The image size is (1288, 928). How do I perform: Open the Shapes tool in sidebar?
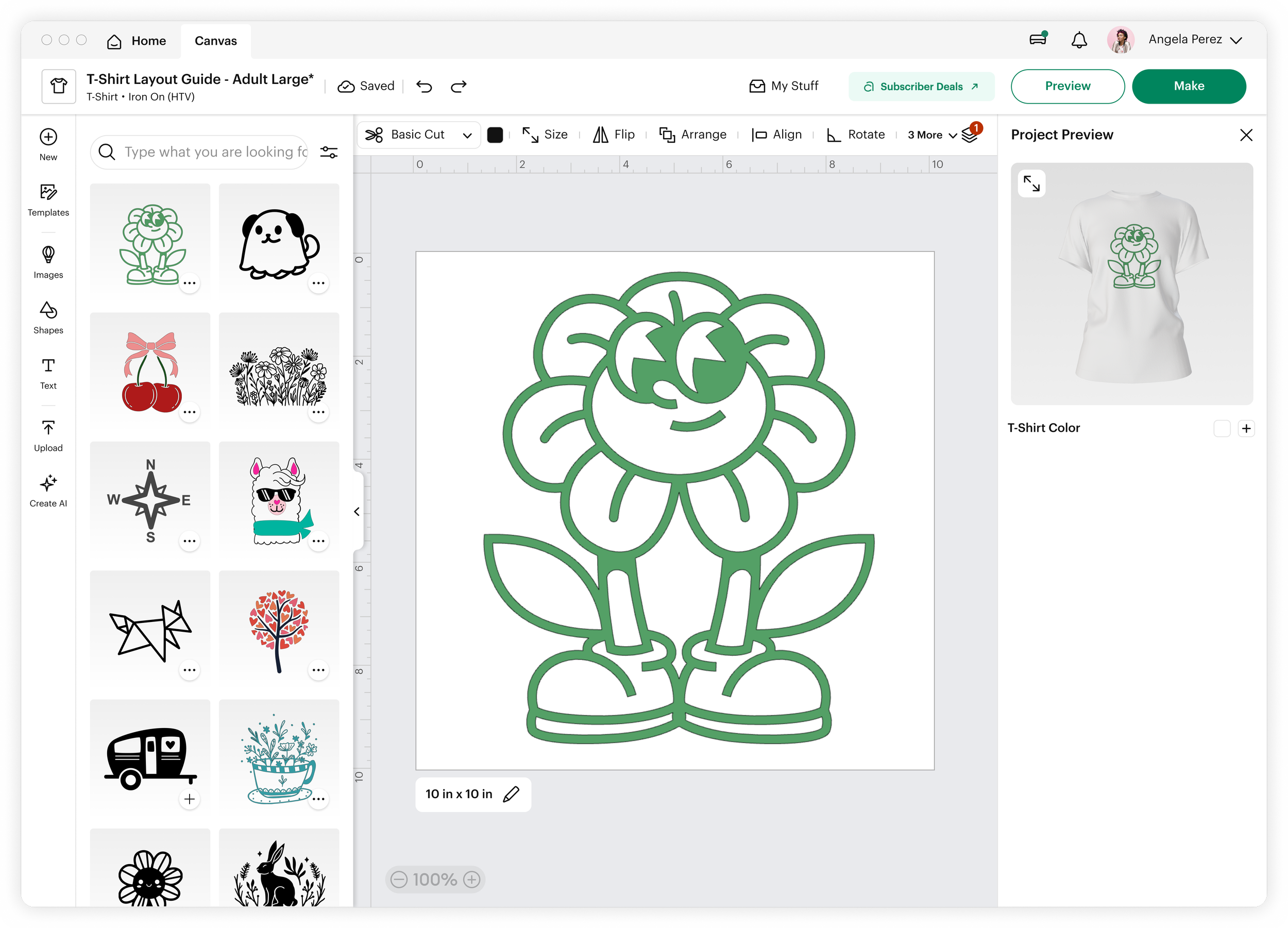tap(48, 317)
